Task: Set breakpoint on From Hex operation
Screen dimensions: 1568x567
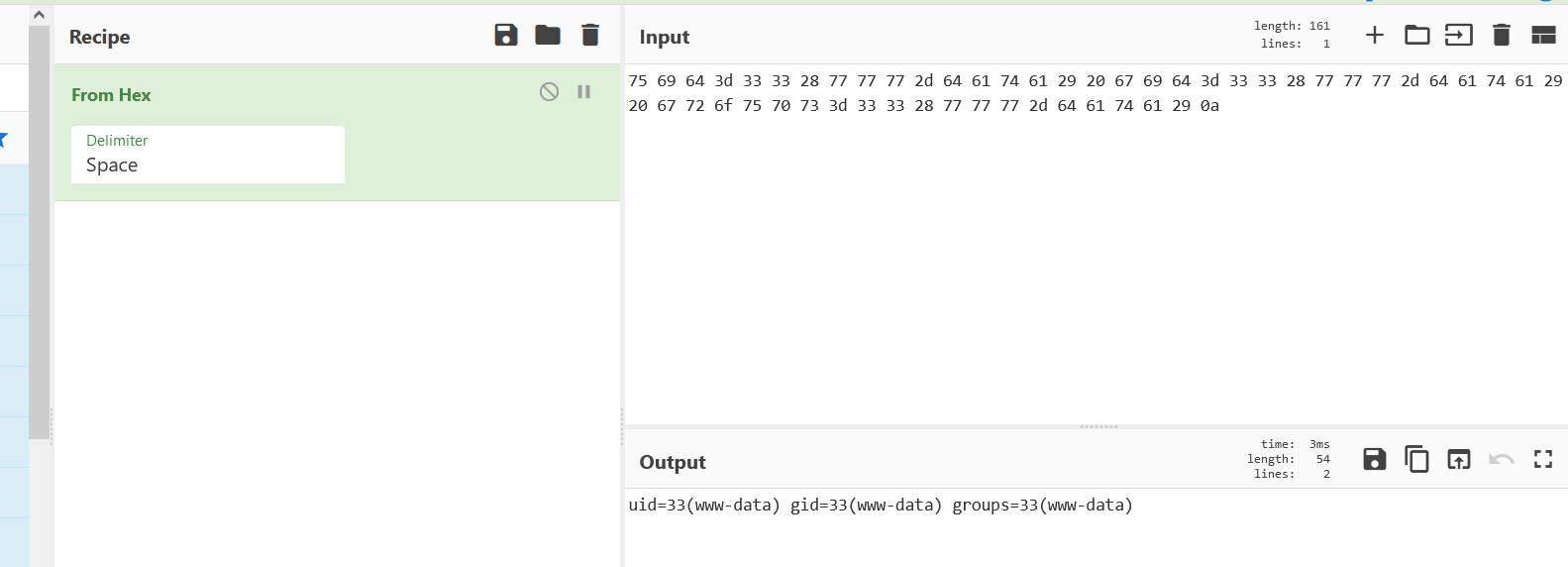Action: [x=584, y=92]
